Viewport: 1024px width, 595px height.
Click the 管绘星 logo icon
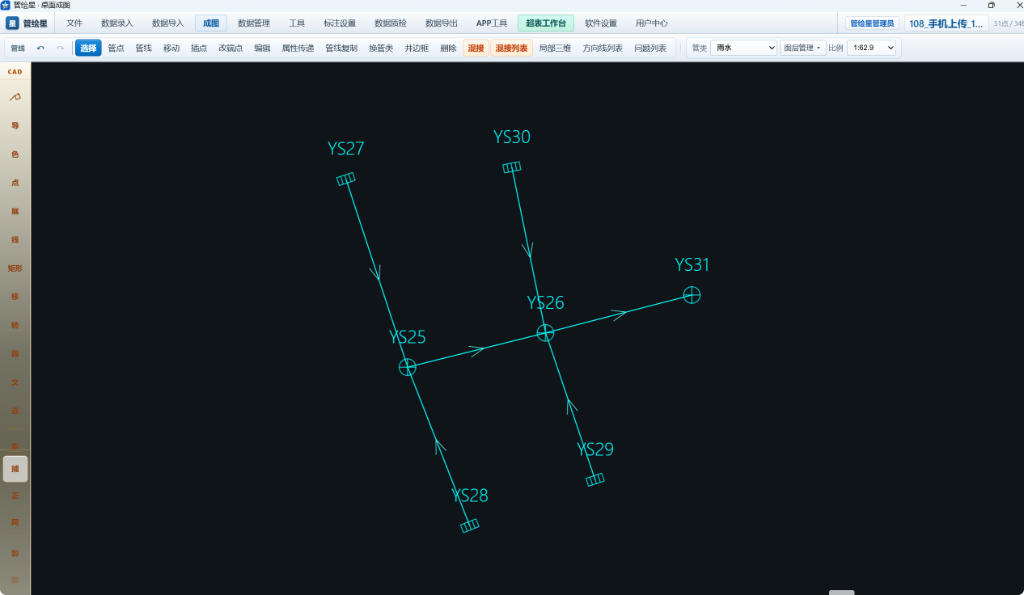pos(12,23)
